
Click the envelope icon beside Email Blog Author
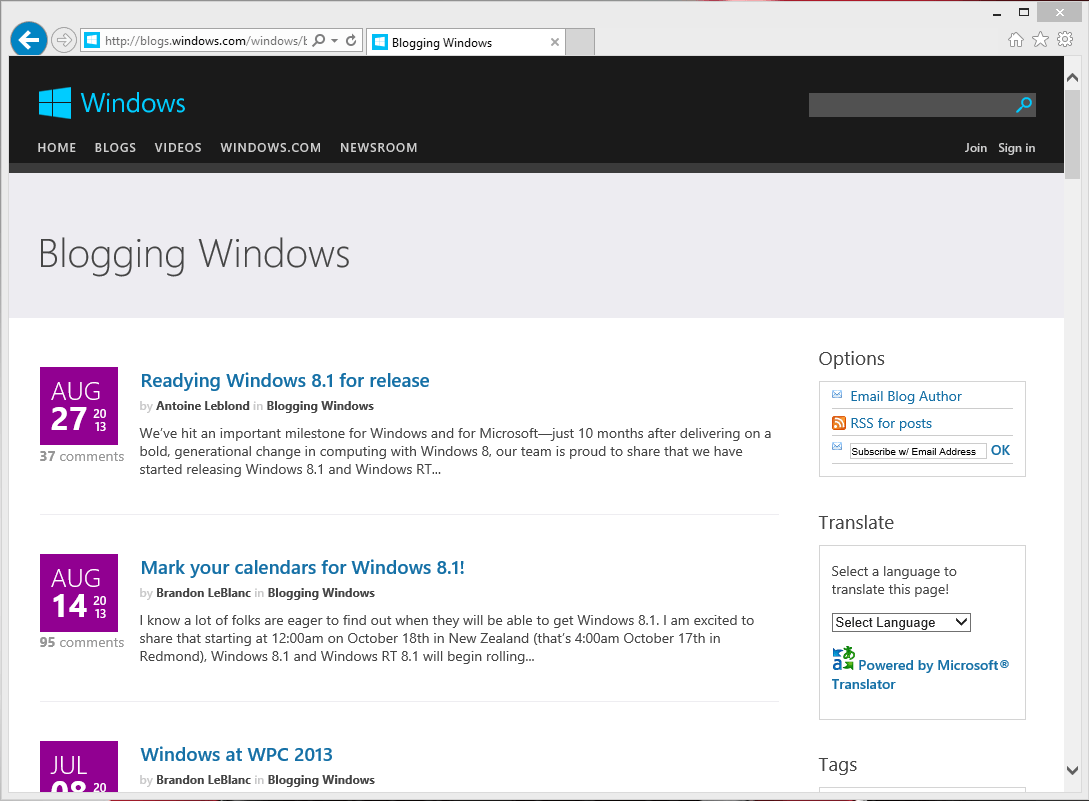pos(837,395)
